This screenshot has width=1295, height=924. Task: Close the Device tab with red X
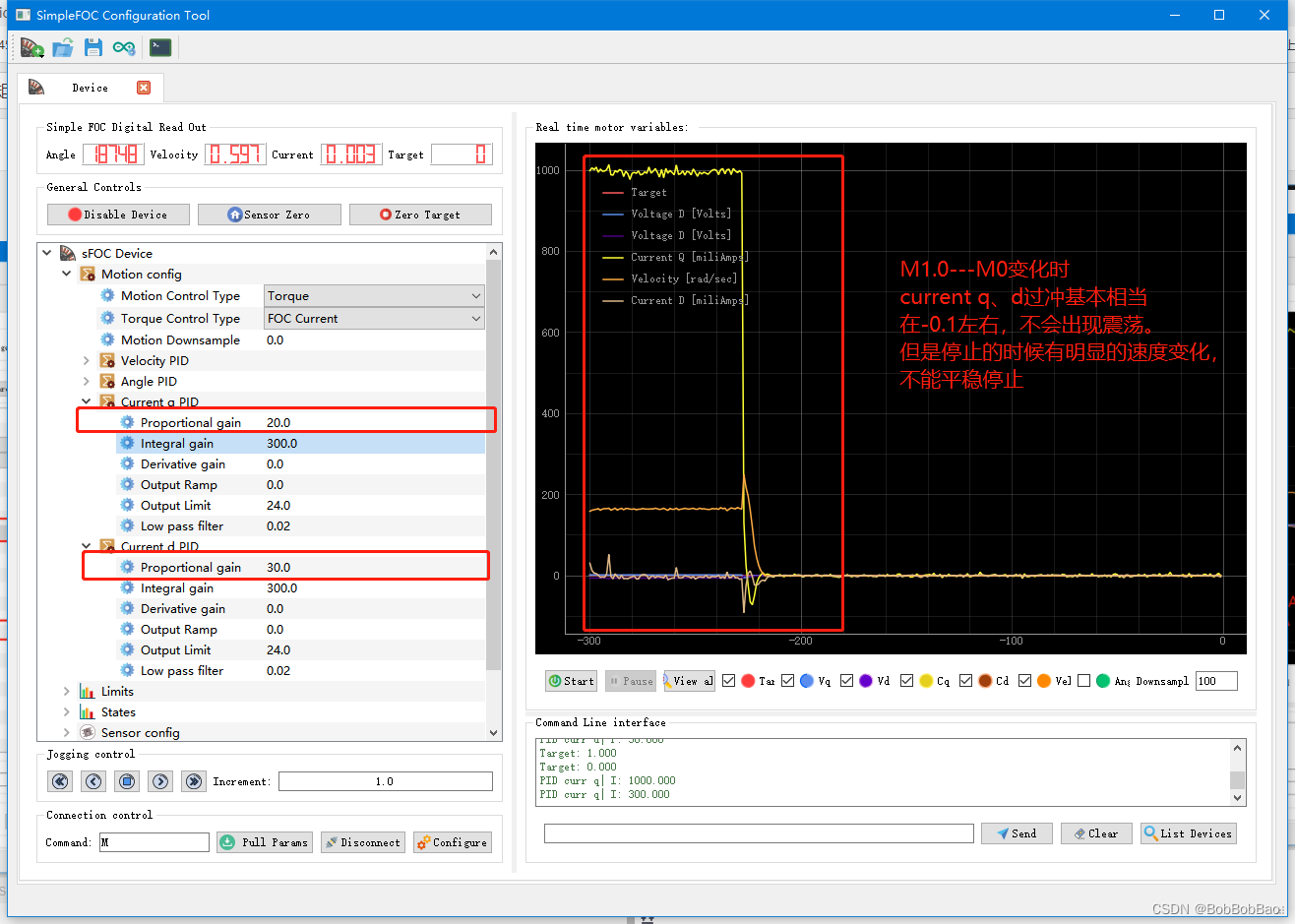(x=144, y=88)
